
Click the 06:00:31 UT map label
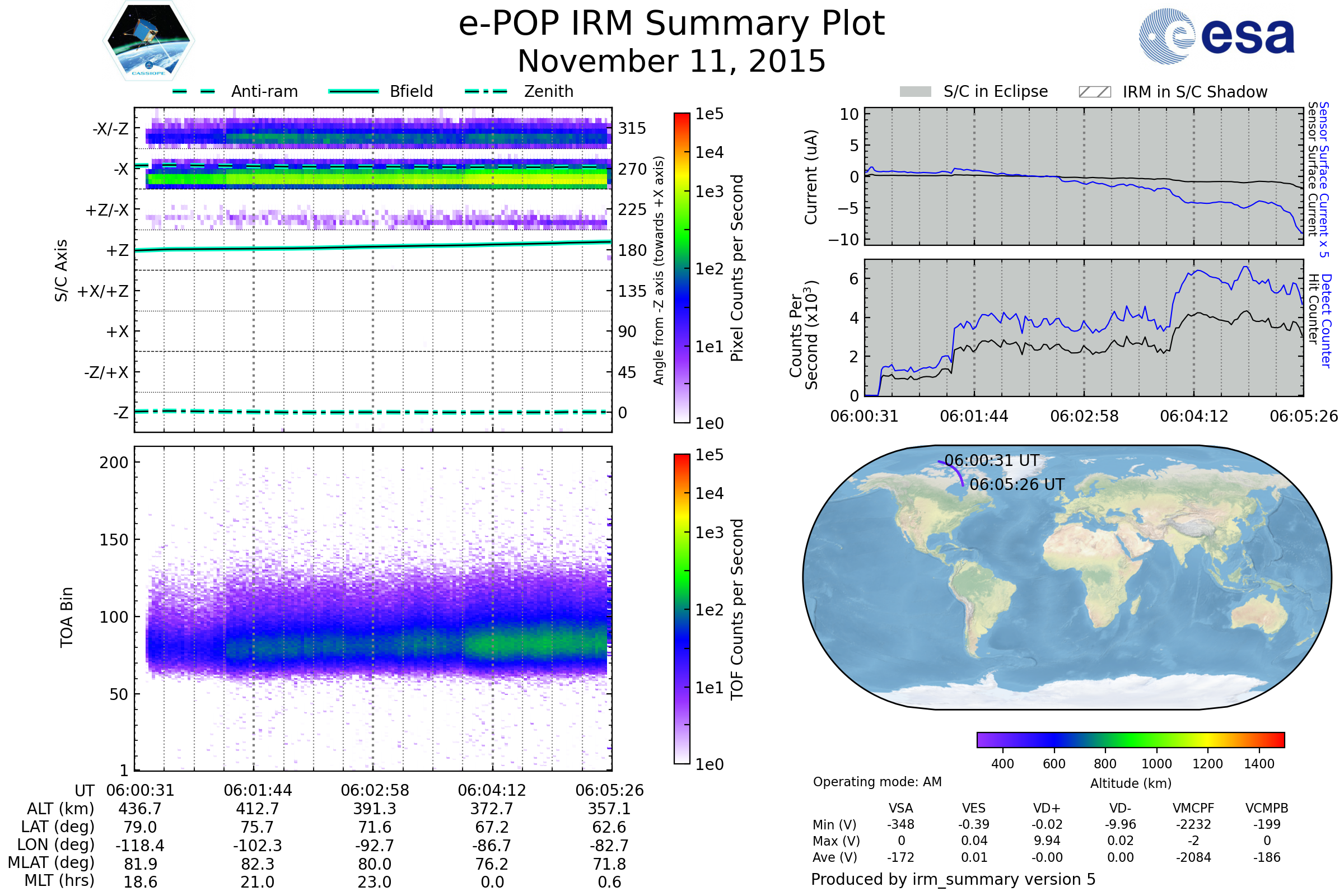(991, 460)
